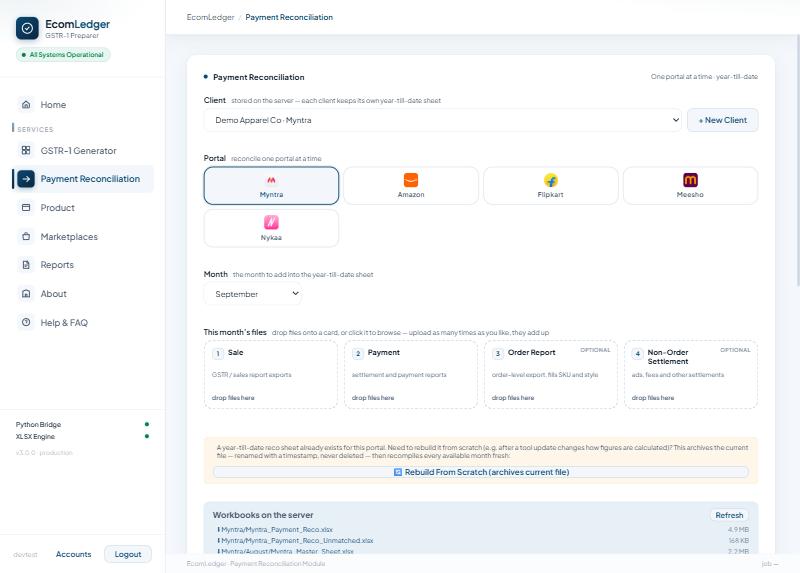This screenshot has width=800, height=573.
Task: Click the Meesho logo icon
Action: 690,180
